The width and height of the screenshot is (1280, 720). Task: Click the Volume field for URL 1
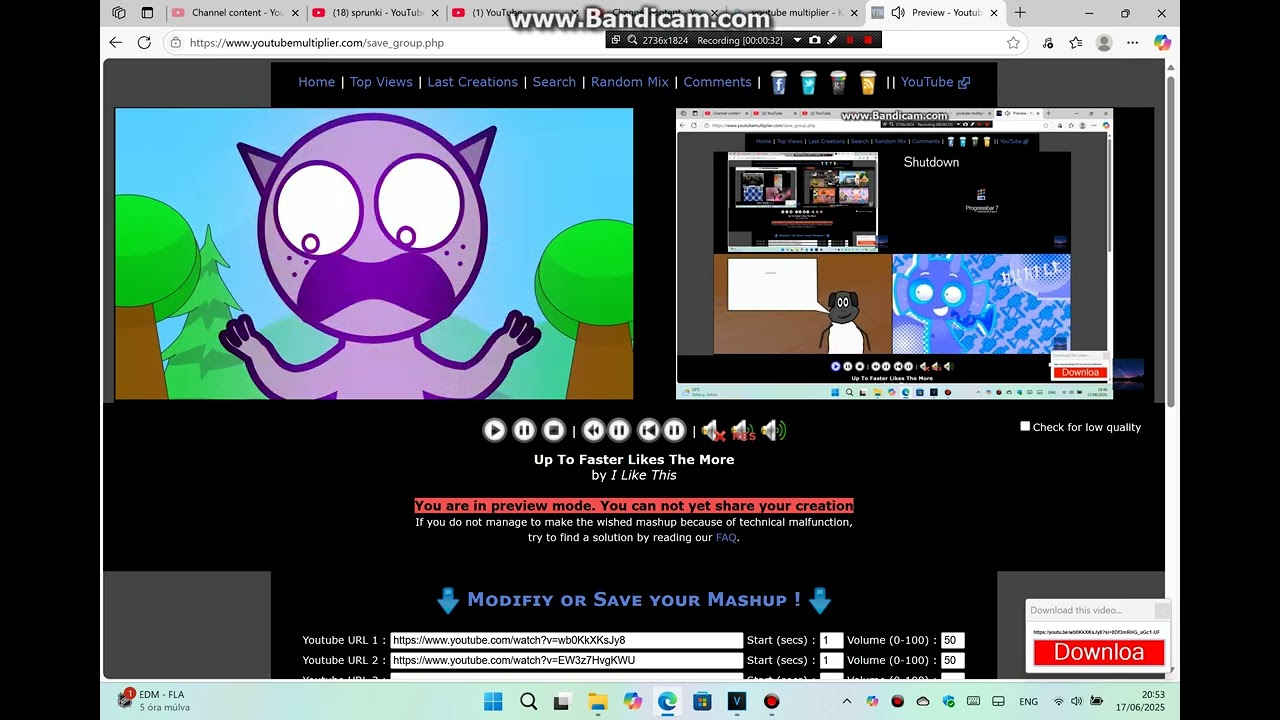pyautogui.click(x=952, y=640)
